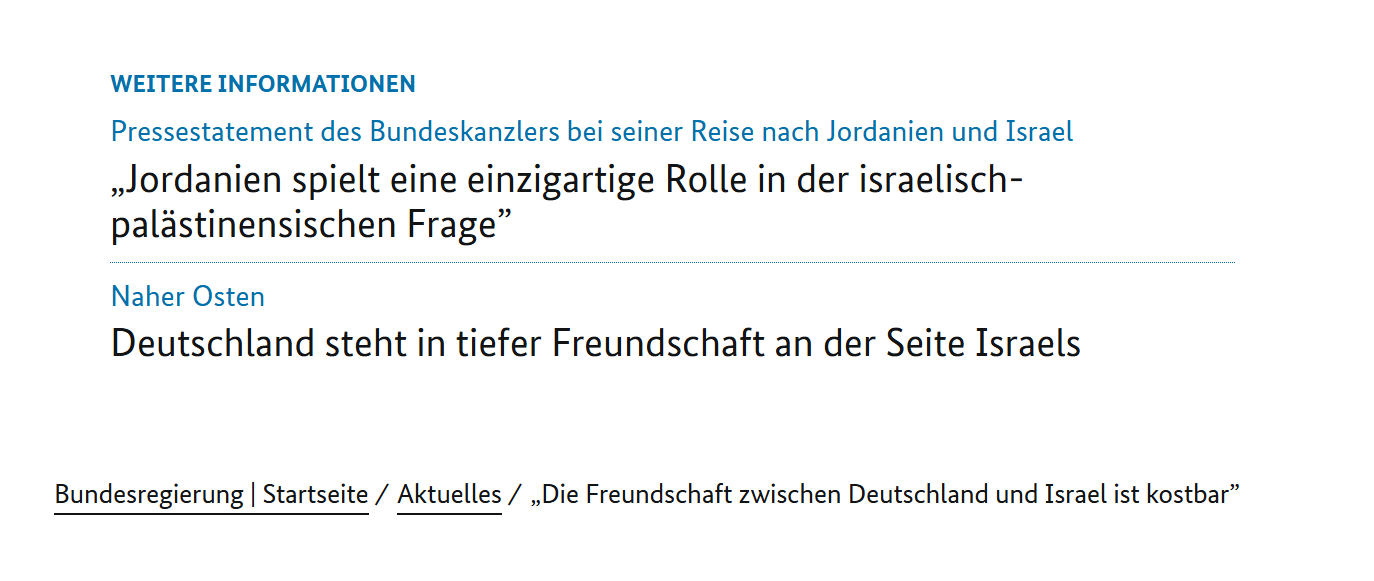Click the "WEITERE INFORMATIONEN" section heading
1374x581 pixels.
(x=263, y=84)
